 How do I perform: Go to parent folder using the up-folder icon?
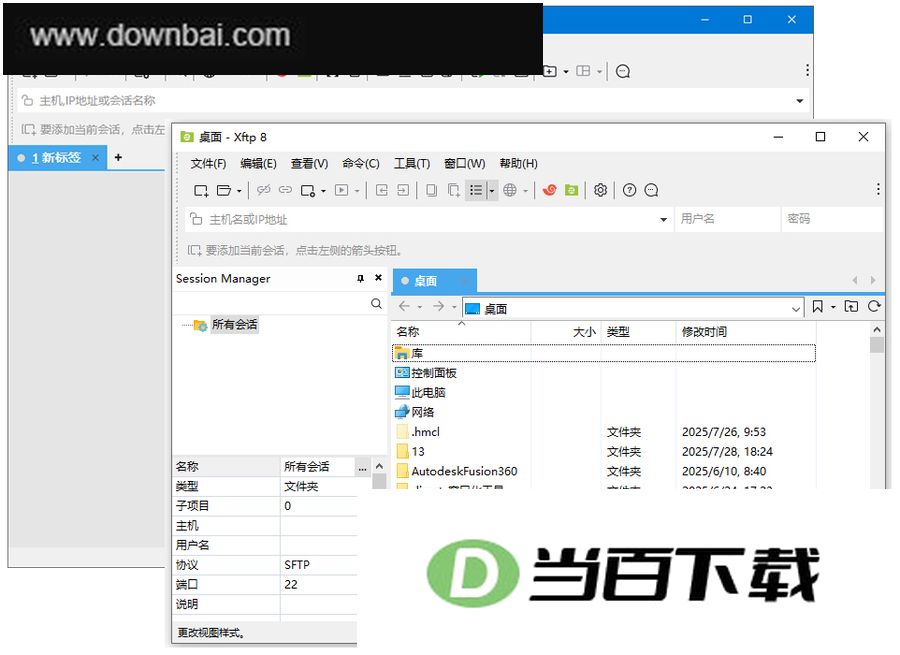[x=851, y=307]
